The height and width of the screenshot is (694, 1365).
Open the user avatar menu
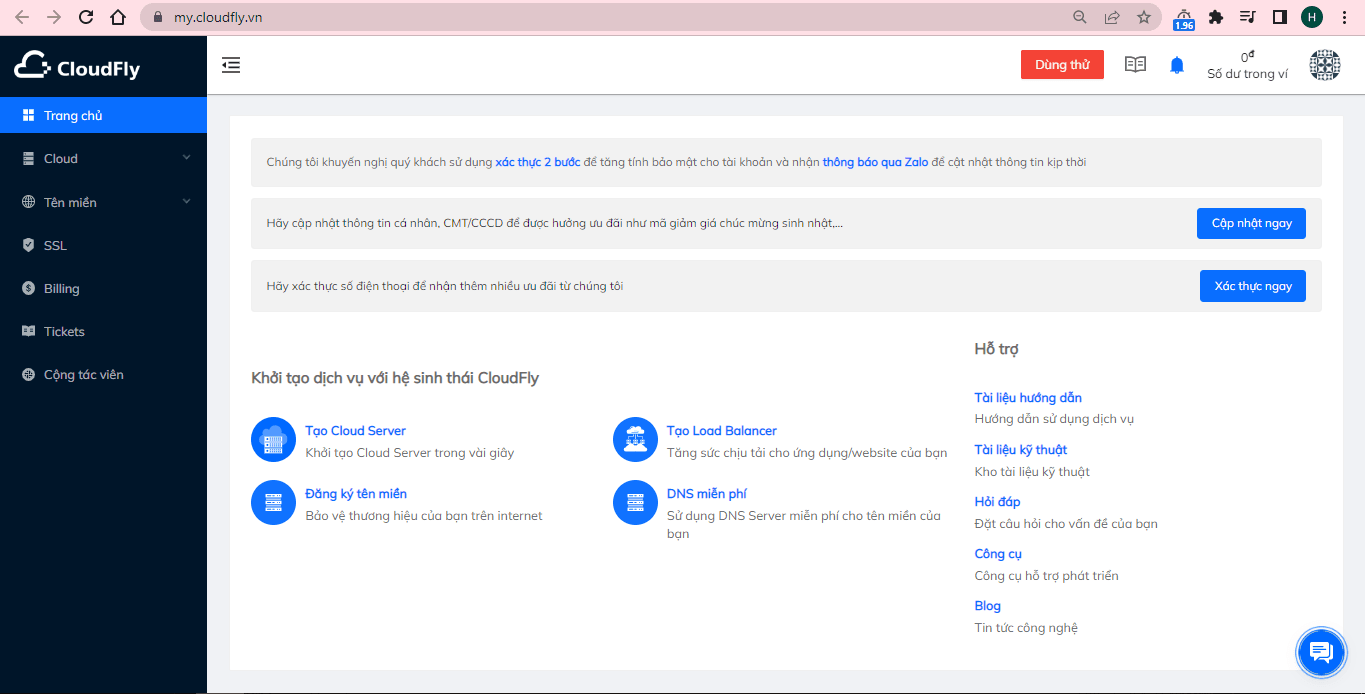[1325, 65]
